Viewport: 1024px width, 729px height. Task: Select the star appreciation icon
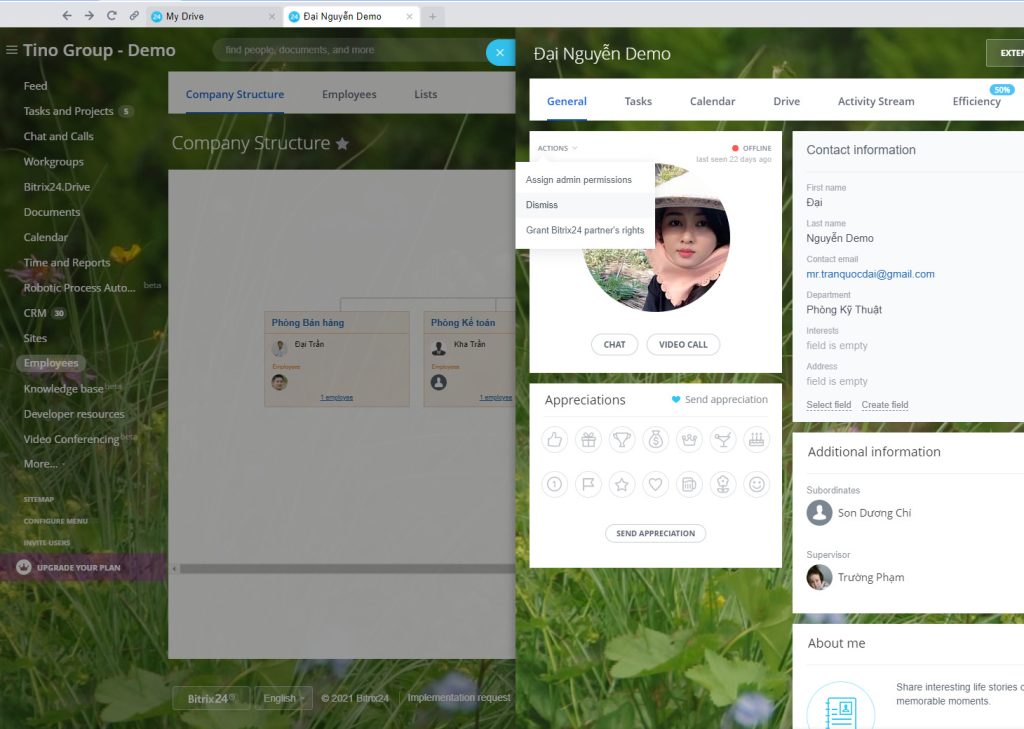pyautogui.click(x=622, y=484)
